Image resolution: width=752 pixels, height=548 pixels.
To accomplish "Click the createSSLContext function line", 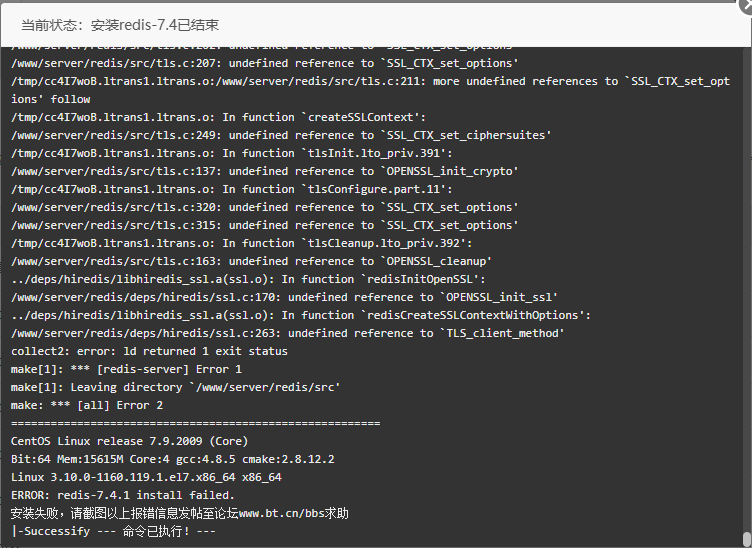I will 218,117.
